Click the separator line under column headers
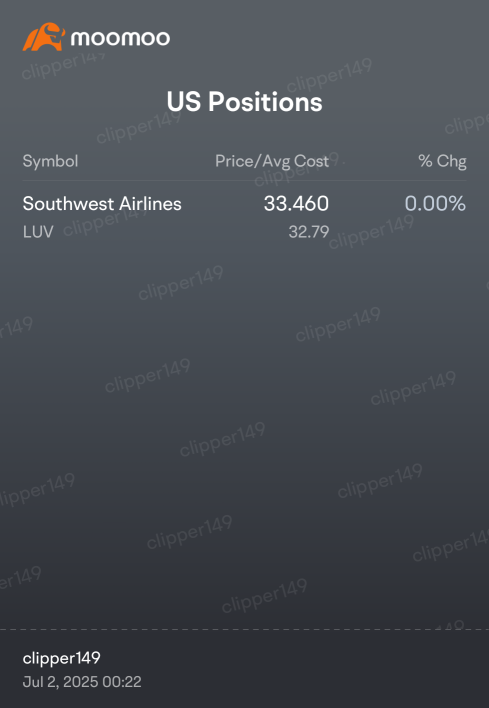Viewport: 489px width, 708px height. [244, 181]
